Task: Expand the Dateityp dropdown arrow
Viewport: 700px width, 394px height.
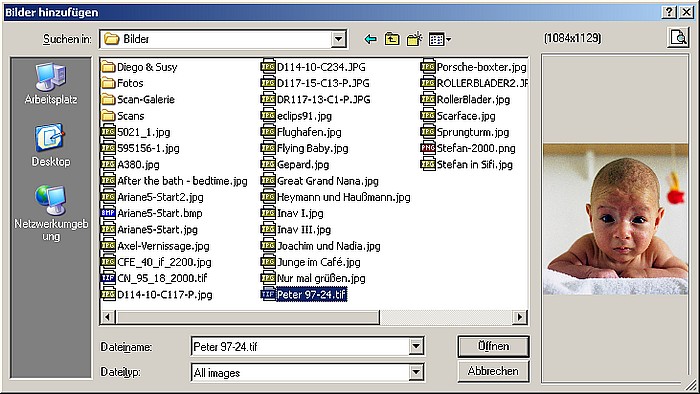Action: (416, 372)
